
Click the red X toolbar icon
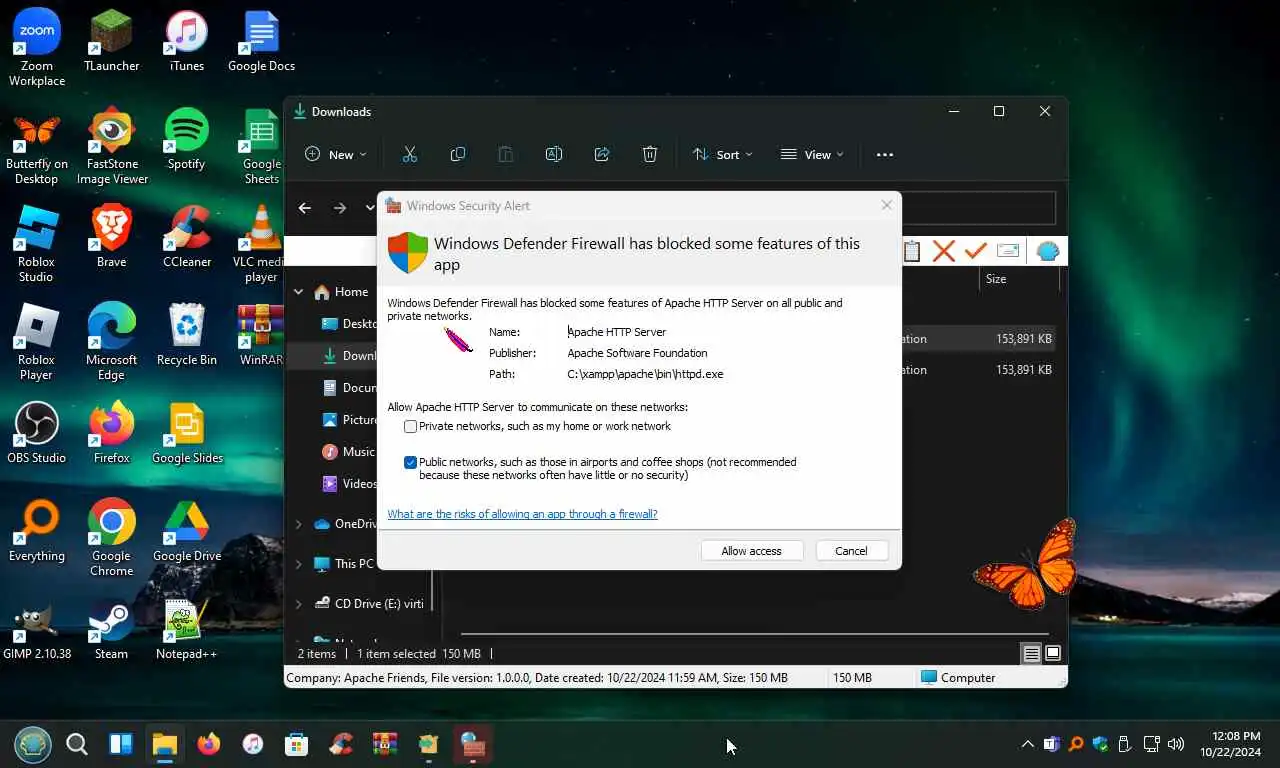pyautogui.click(x=944, y=251)
